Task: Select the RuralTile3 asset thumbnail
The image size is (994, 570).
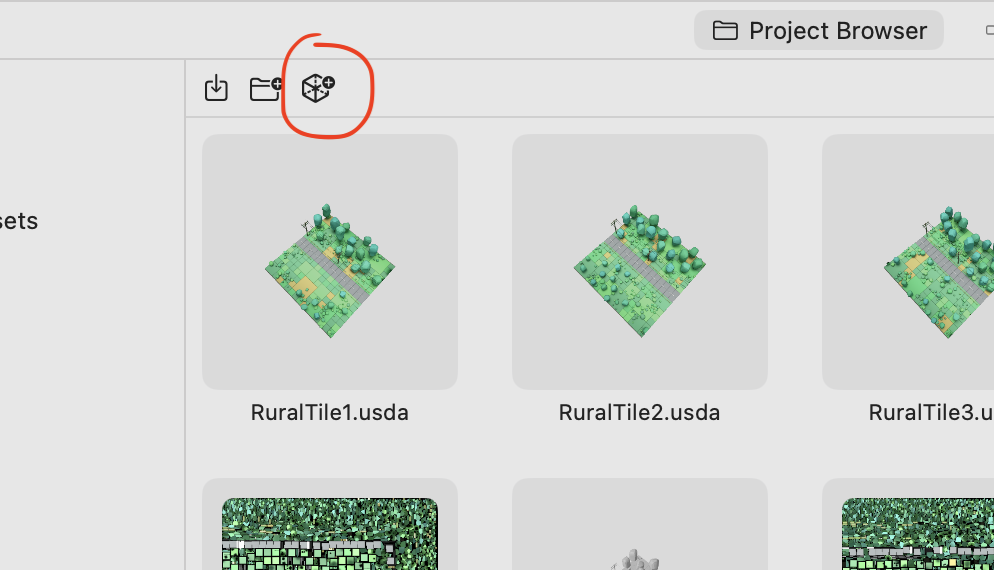Action: [908, 262]
